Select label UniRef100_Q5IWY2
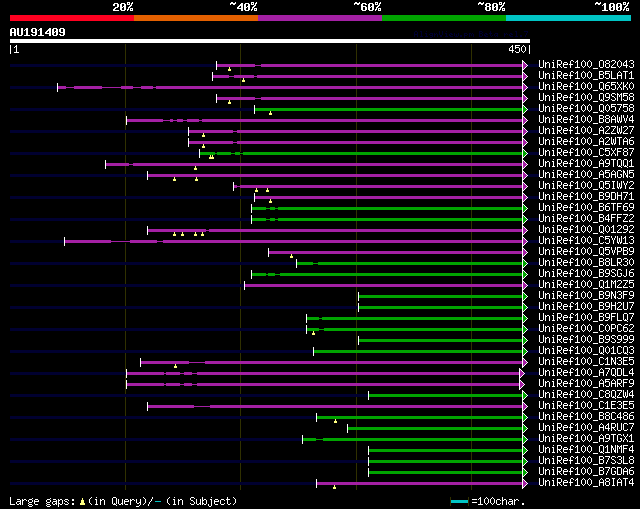 586,185
